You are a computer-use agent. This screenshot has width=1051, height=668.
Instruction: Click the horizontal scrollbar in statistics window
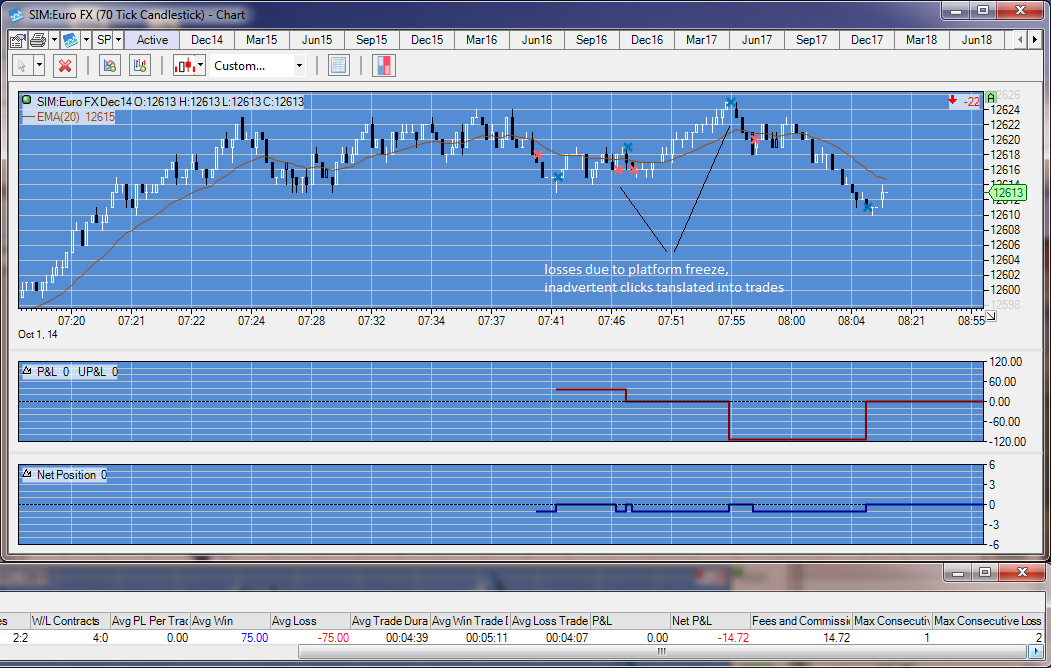pyautogui.click(x=662, y=651)
